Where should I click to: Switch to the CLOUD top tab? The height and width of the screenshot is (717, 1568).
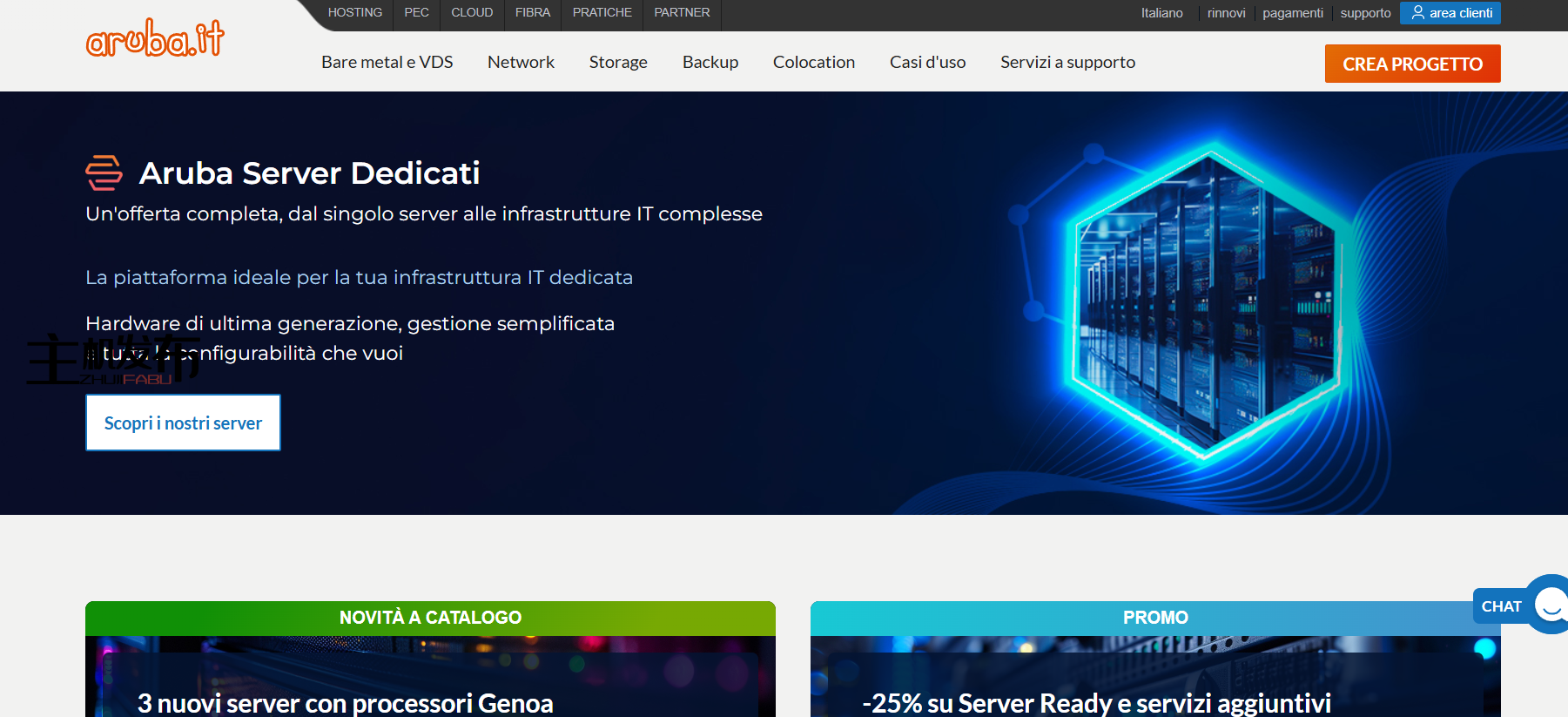[472, 12]
